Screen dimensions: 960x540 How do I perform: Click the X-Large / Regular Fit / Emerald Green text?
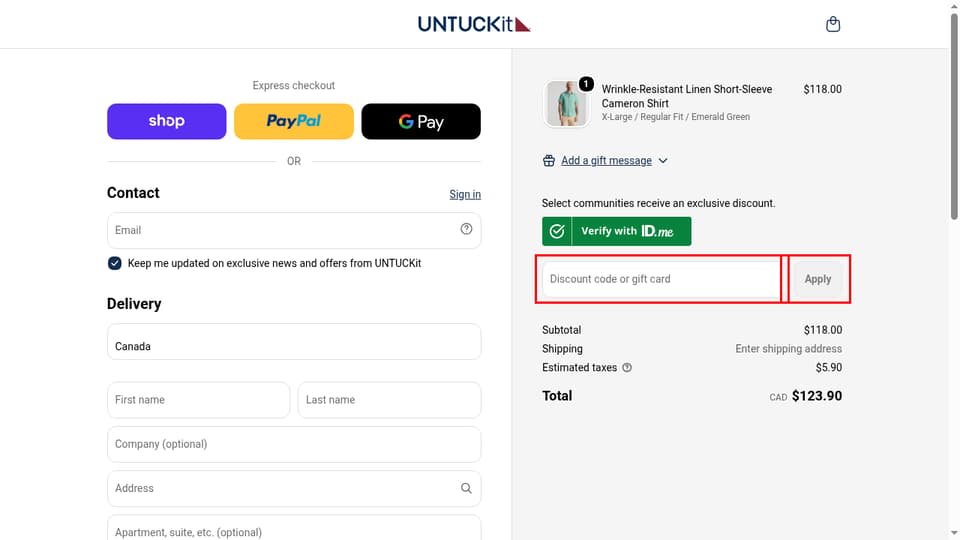(675, 117)
